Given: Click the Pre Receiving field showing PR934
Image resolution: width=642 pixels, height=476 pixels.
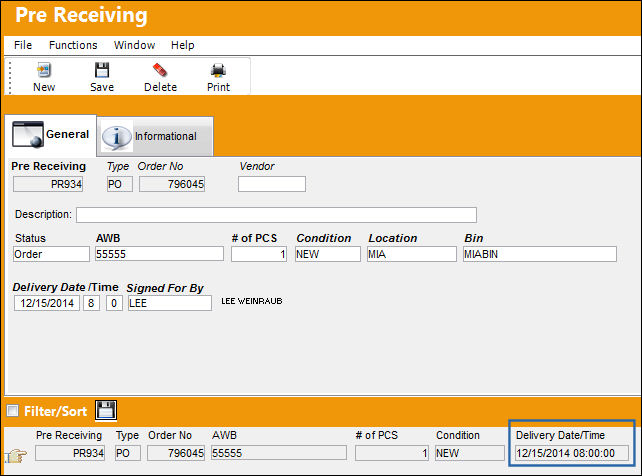Looking at the screenshot, I should [48, 184].
